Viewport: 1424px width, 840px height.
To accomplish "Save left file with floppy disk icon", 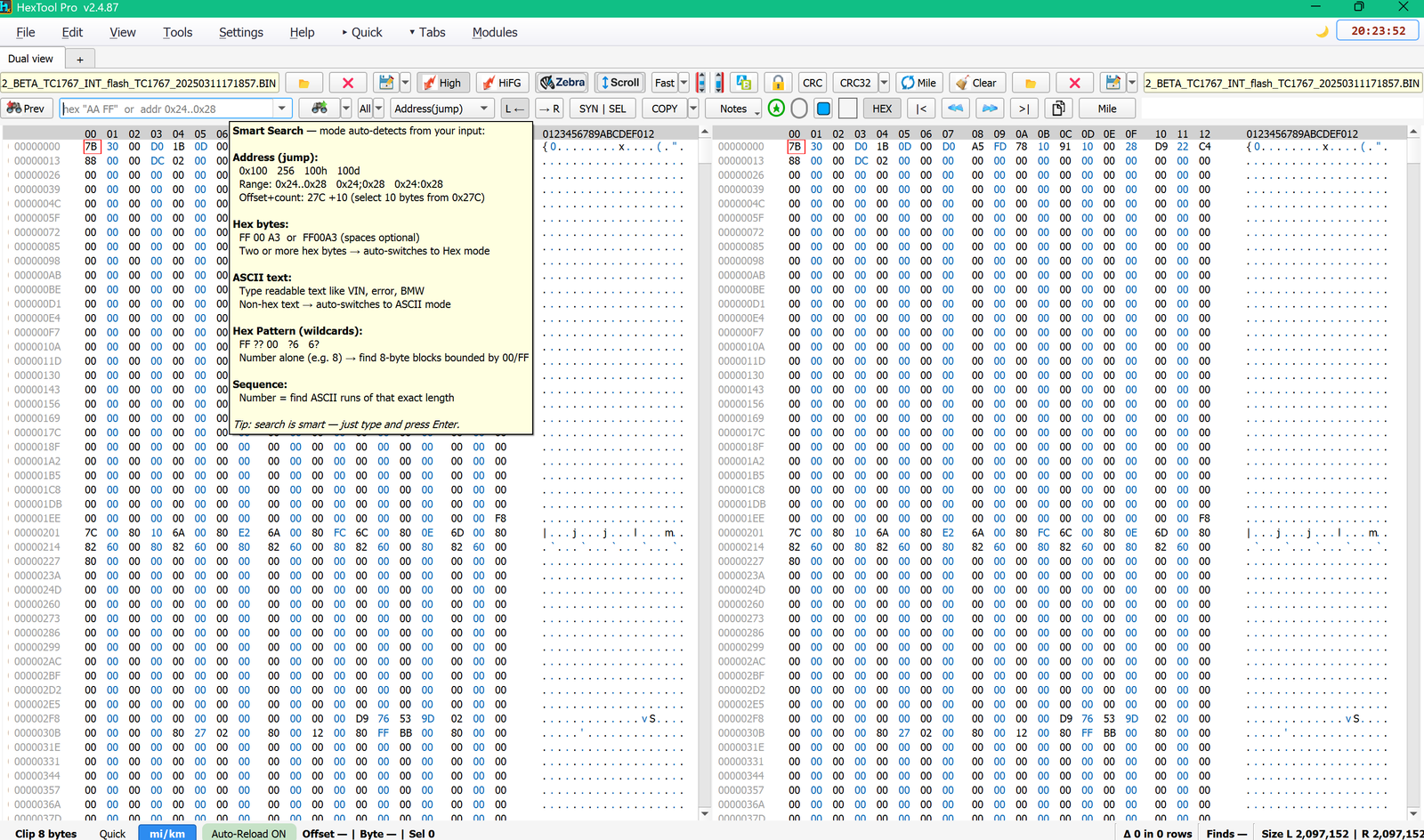I will [x=386, y=83].
